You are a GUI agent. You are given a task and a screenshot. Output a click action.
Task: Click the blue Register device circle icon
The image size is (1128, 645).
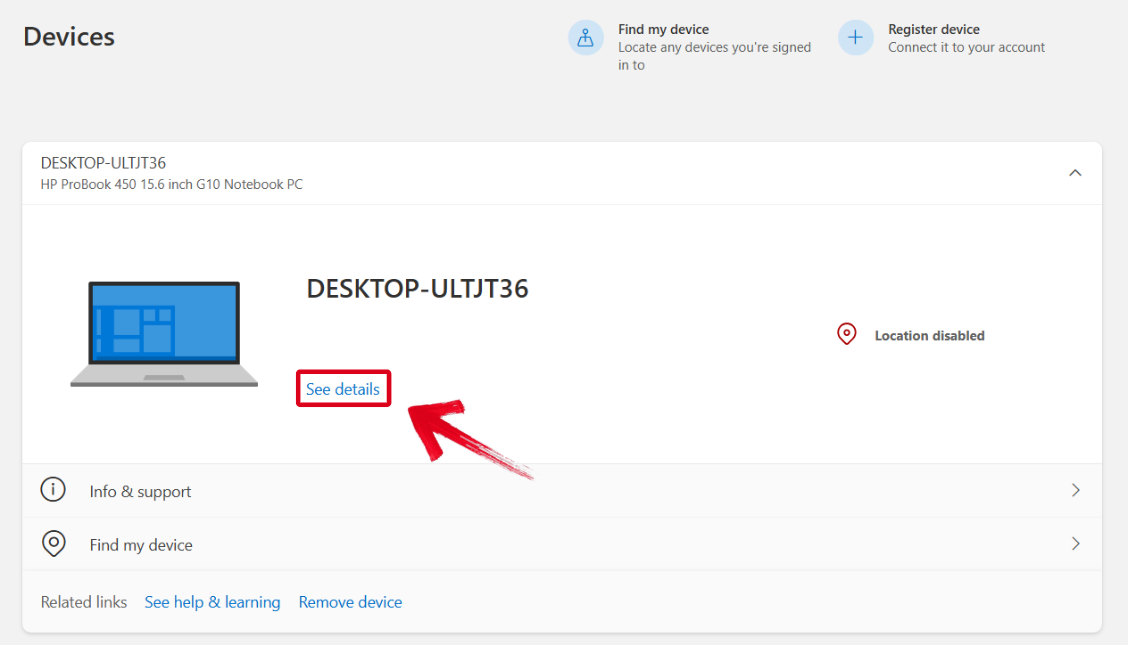coord(856,37)
